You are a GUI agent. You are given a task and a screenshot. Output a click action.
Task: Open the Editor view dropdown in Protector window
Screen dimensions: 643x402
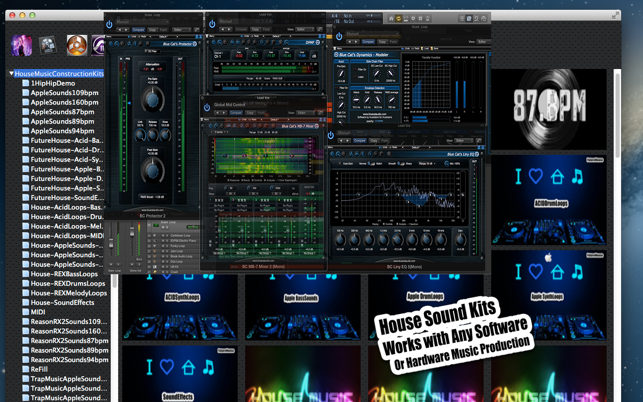(x=181, y=30)
